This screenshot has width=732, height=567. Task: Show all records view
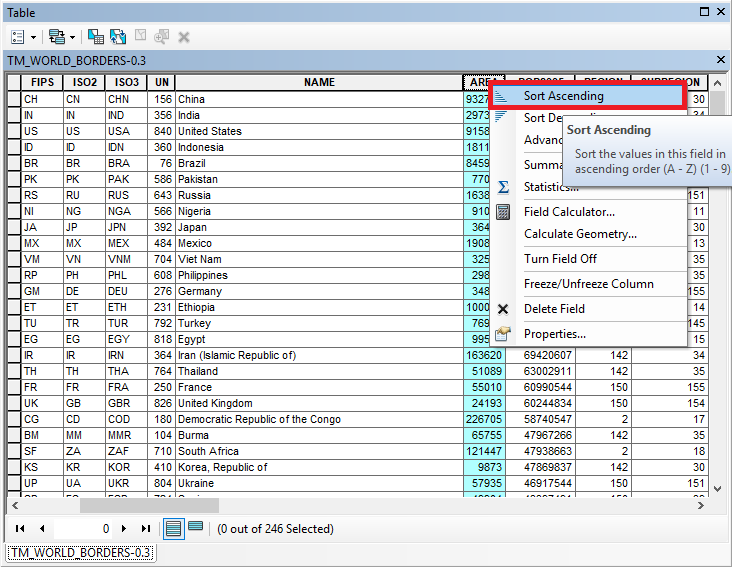172,528
